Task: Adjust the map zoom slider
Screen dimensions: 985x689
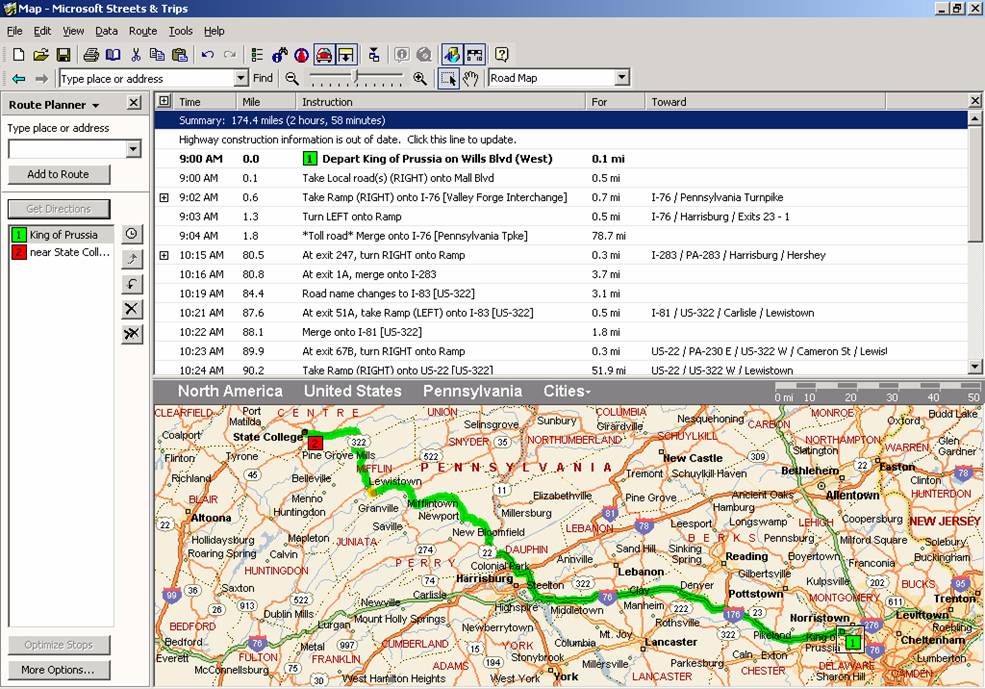Action: click(356, 78)
